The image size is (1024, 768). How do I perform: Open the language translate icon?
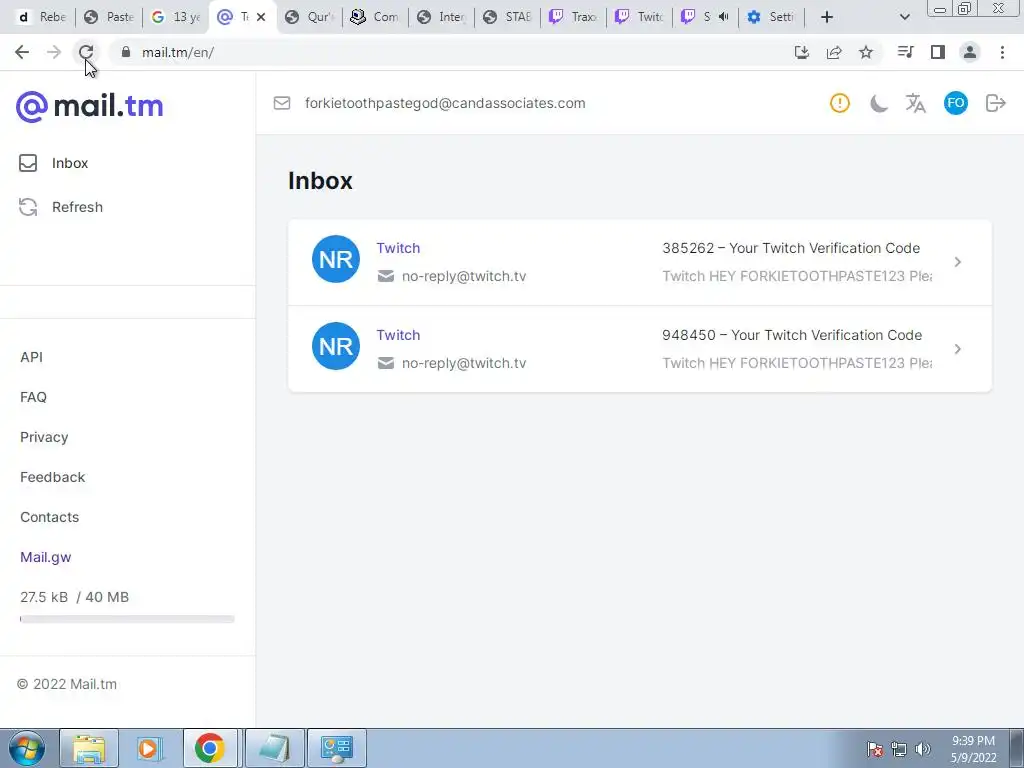tap(916, 103)
